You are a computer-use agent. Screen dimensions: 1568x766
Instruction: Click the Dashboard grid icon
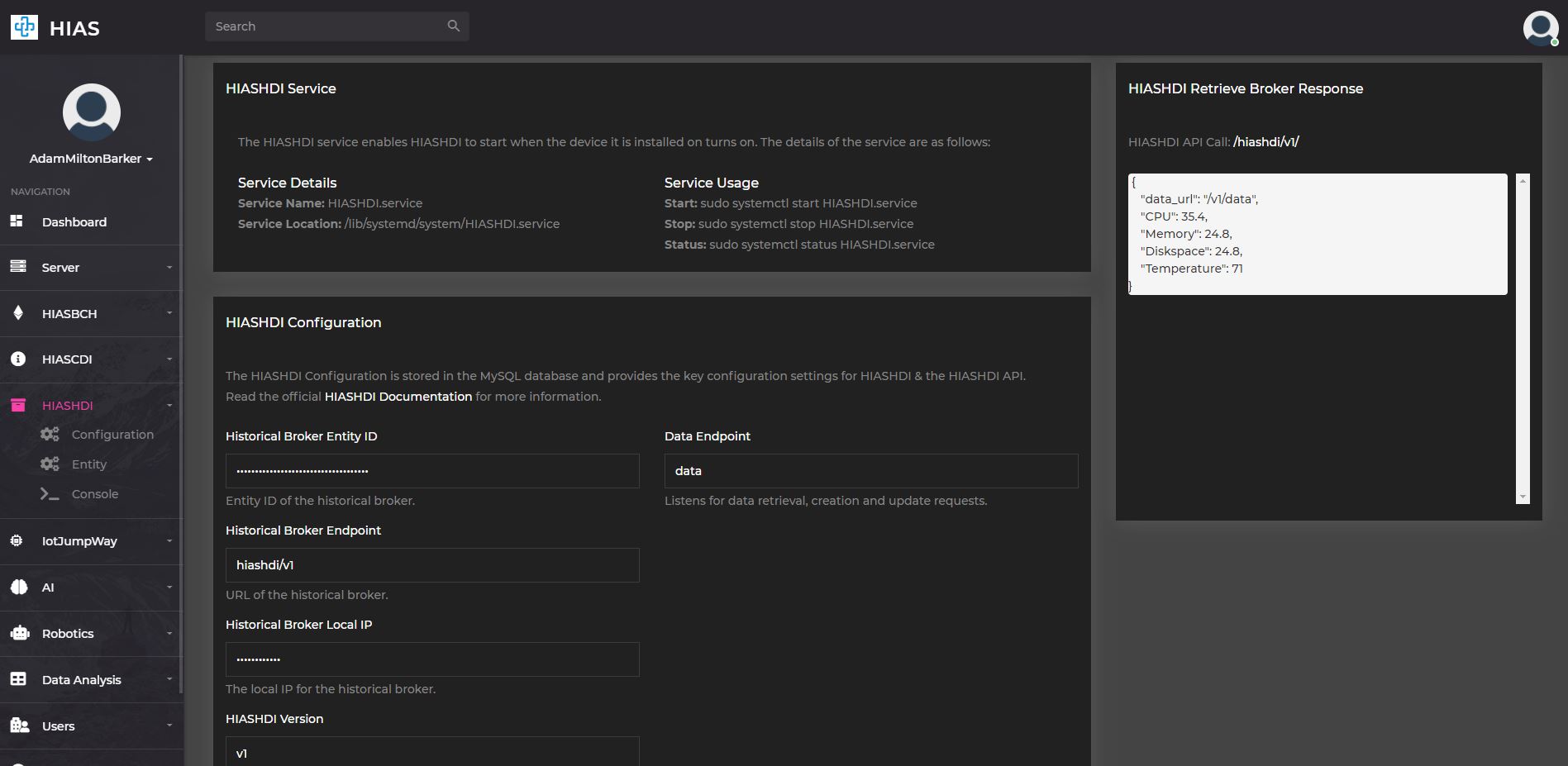click(x=17, y=221)
